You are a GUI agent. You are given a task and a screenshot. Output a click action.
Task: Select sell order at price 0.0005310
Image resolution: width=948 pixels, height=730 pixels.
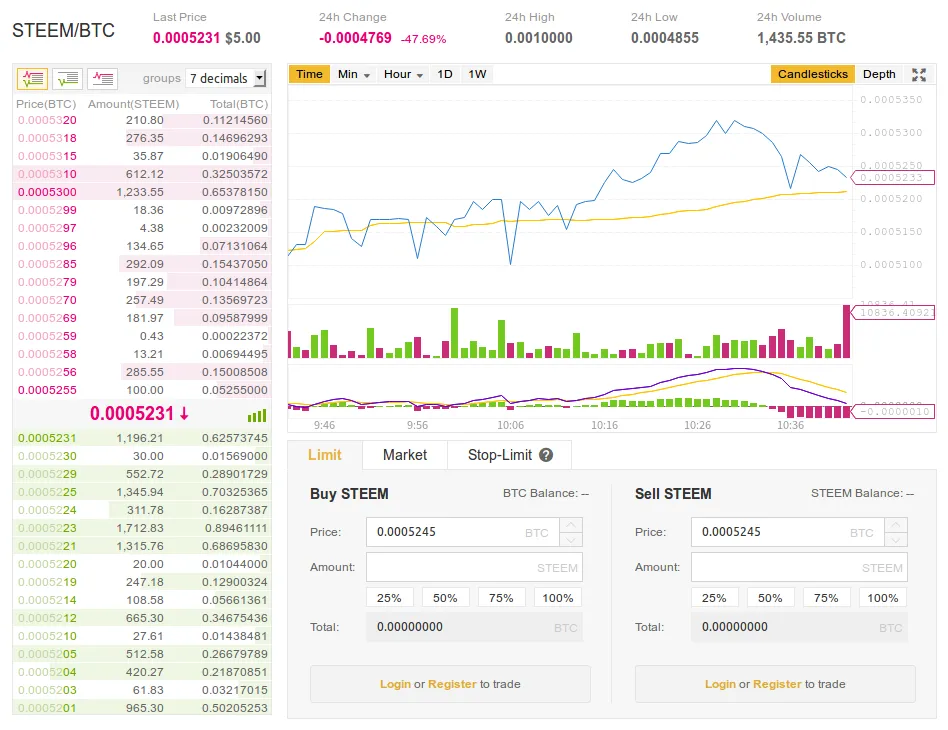pyautogui.click(x=142, y=174)
